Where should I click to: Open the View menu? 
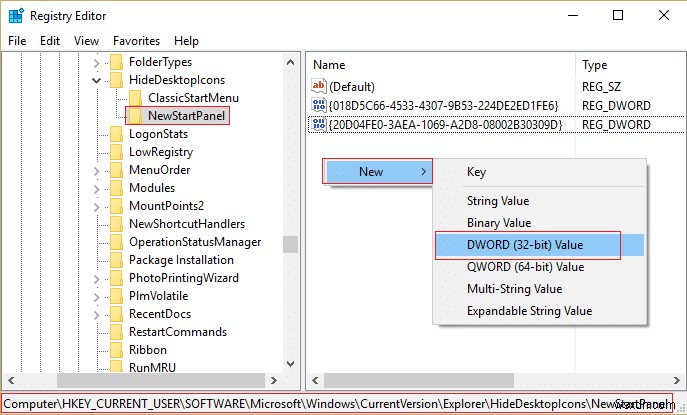click(x=86, y=41)
